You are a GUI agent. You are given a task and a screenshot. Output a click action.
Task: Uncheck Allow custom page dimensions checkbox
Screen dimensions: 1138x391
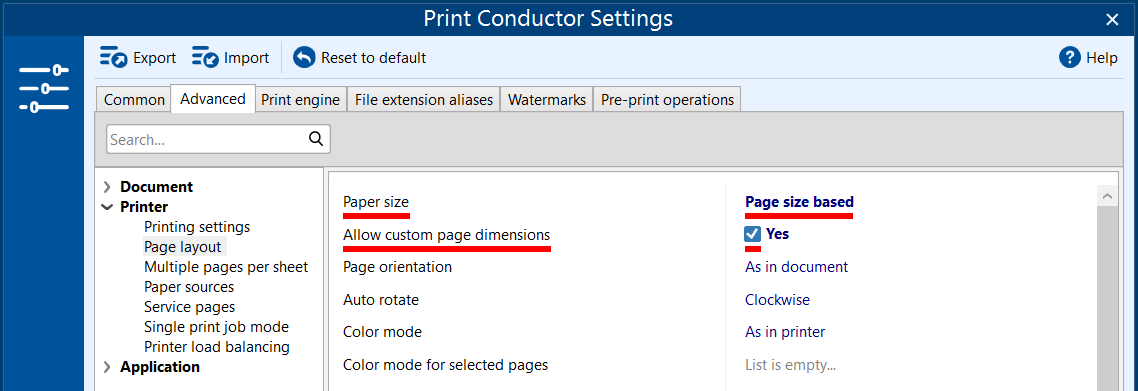coord(753,234)
